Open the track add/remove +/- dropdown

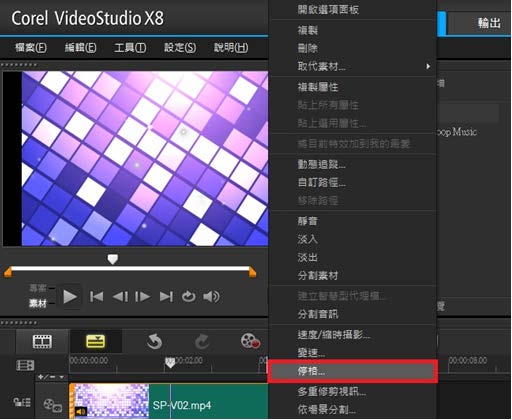coord(51,377)
